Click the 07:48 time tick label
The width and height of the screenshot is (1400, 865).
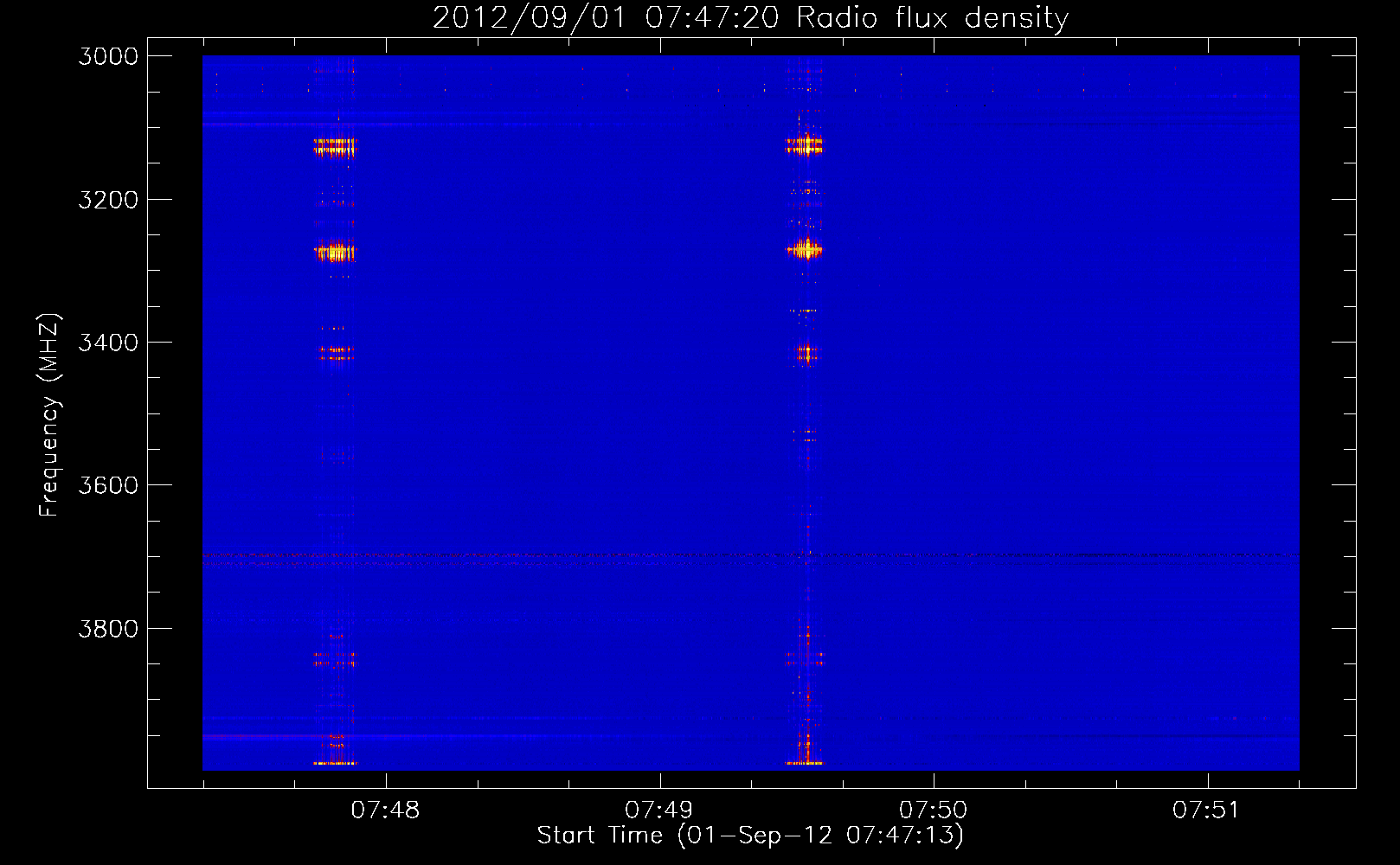[x=385, y=811]
